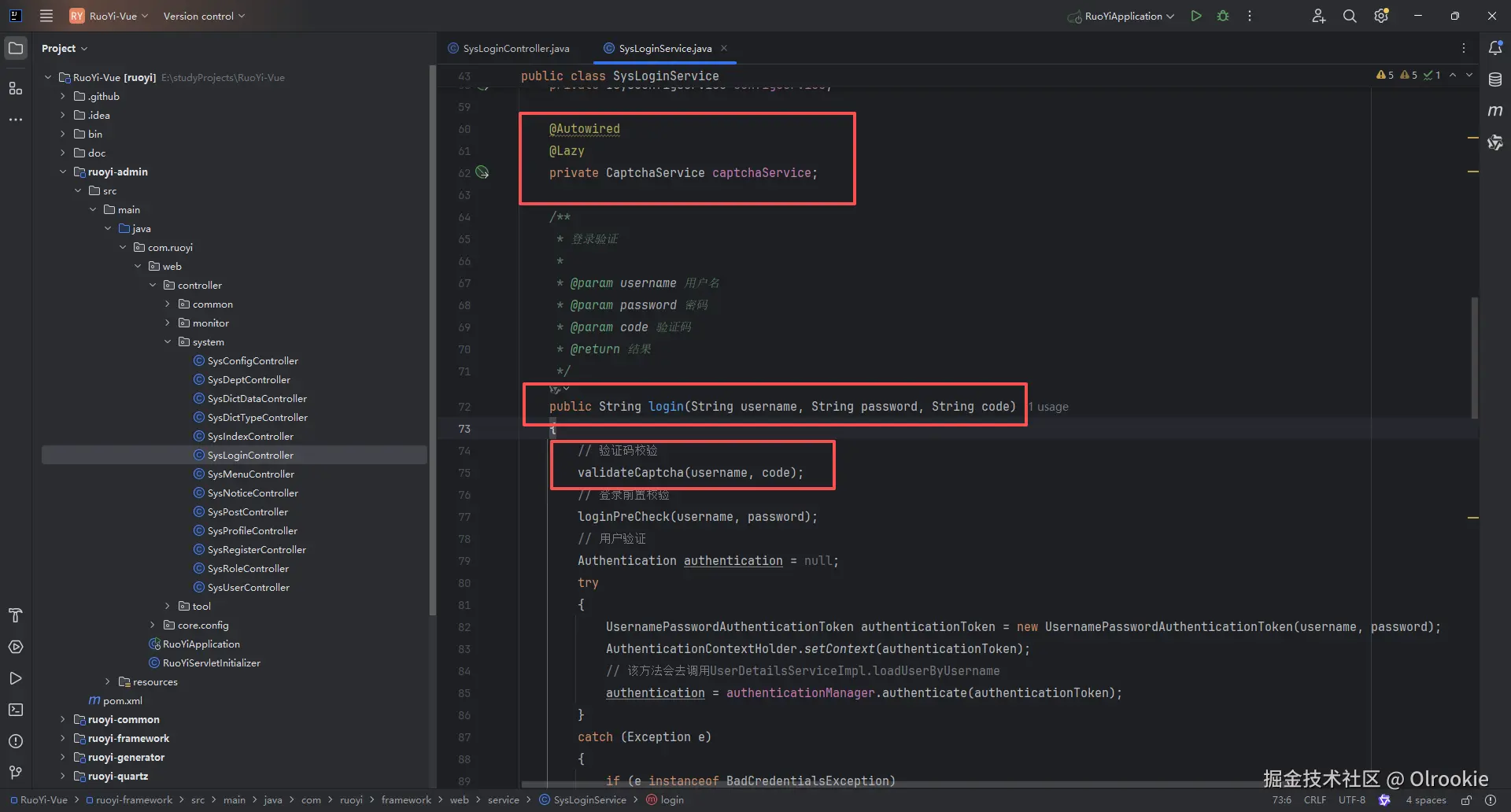Viewport: 1511px width, 812px height.
Task: Change CRLF line separator in status bar
Action: pos(1315,800)
